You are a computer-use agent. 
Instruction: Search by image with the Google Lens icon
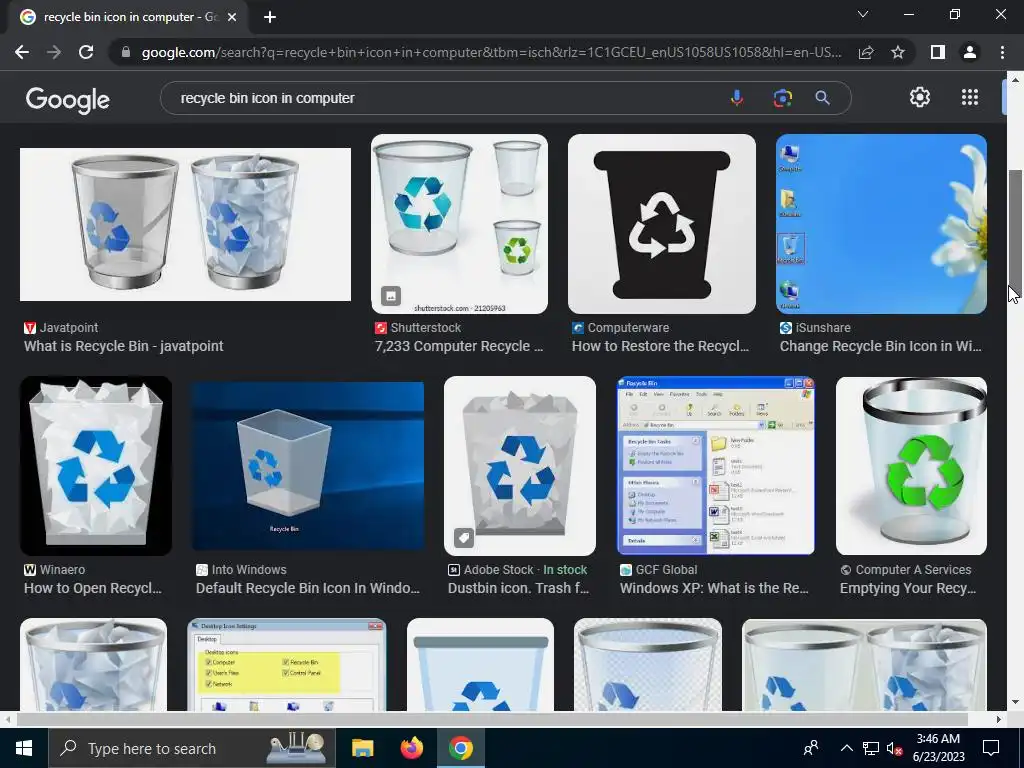tap(782, 98)
